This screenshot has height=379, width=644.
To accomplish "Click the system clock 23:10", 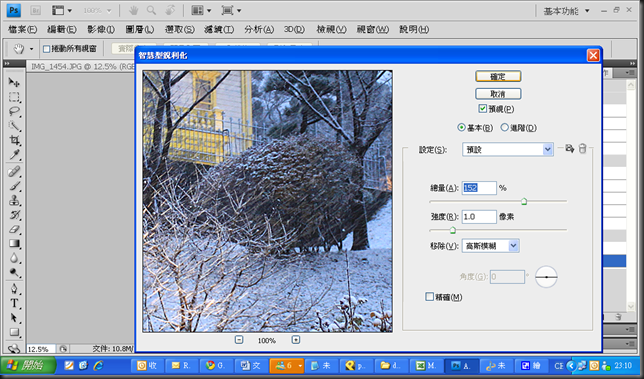I will pyautogui.click(x=623, y=365).
